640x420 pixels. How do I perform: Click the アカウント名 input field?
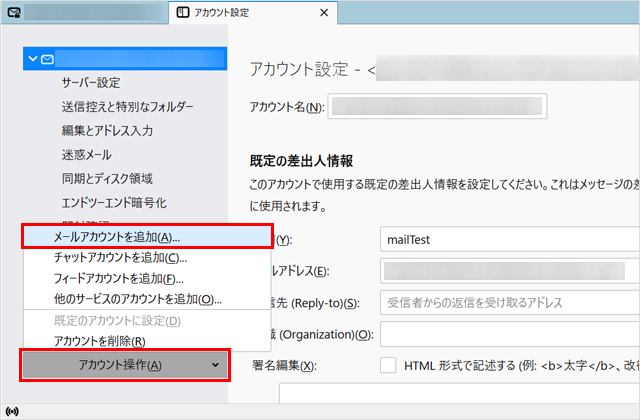point(436,107)
